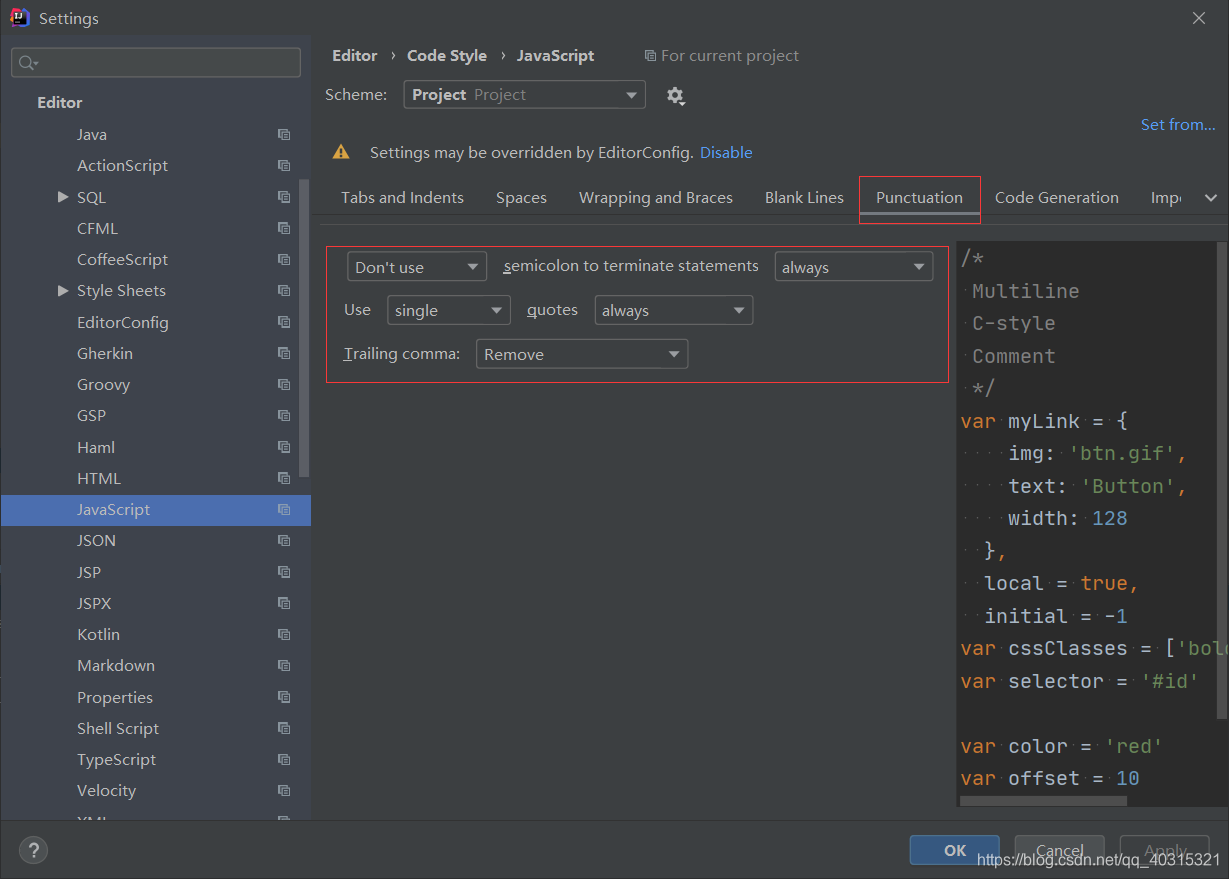
Task: Click the copy icon beside TypeScript
Action: 284,759
